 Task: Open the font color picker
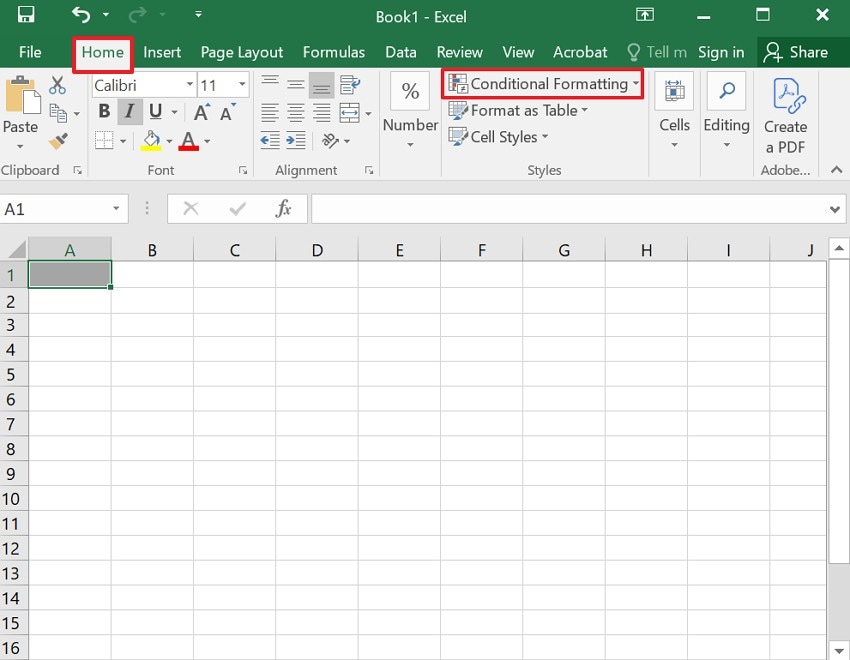pyautogui.click(x=207, y=141)
